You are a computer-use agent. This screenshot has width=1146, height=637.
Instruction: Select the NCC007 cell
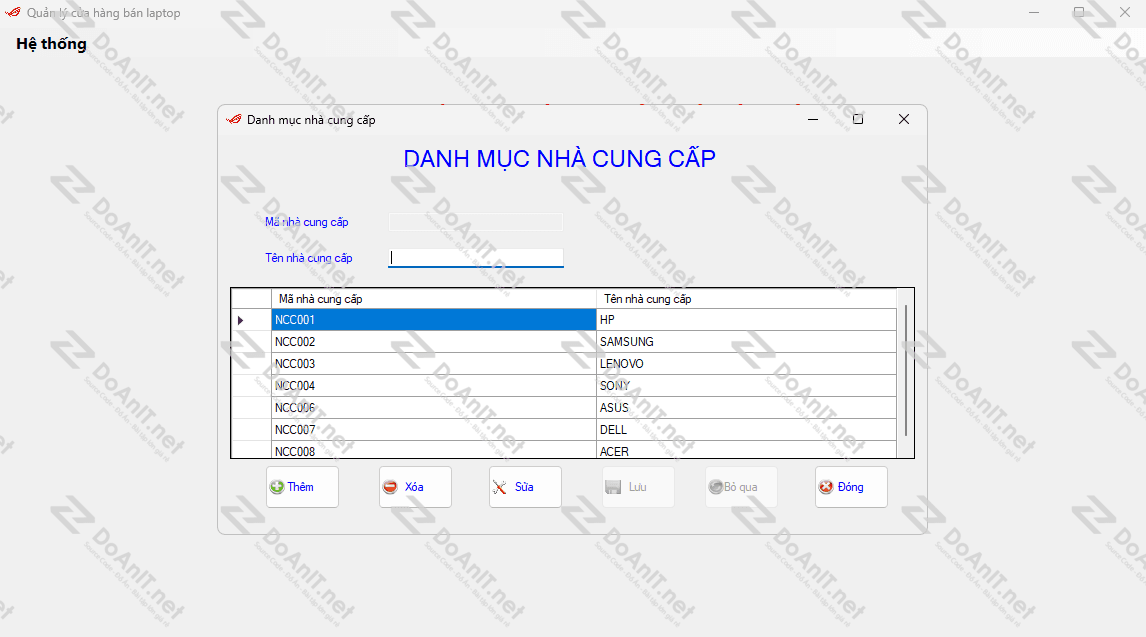tap(433, 430)
